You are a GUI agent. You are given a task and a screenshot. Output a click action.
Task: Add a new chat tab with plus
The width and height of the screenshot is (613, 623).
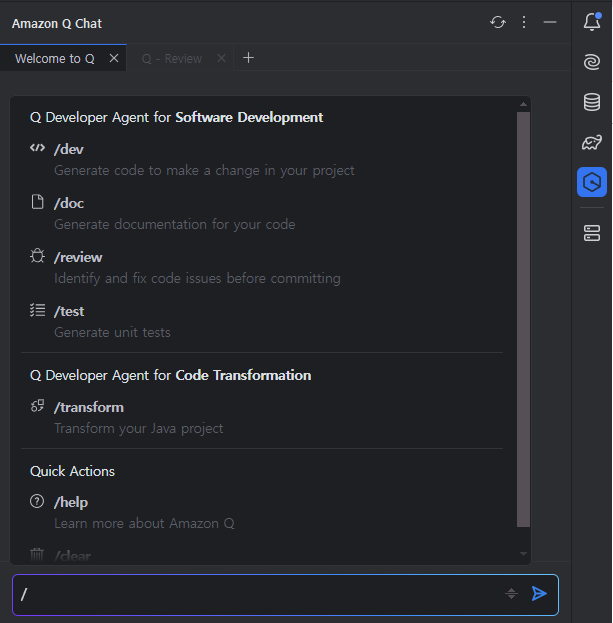tap(248, 58)
